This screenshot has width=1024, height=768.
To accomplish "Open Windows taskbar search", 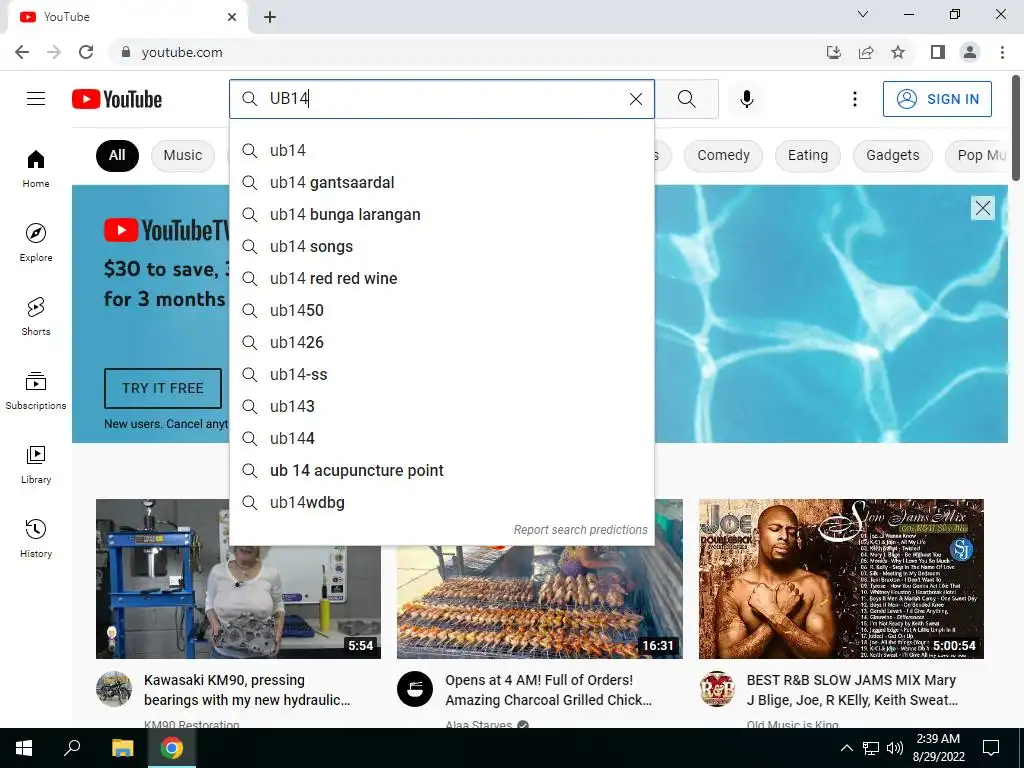I will point(72,748).
